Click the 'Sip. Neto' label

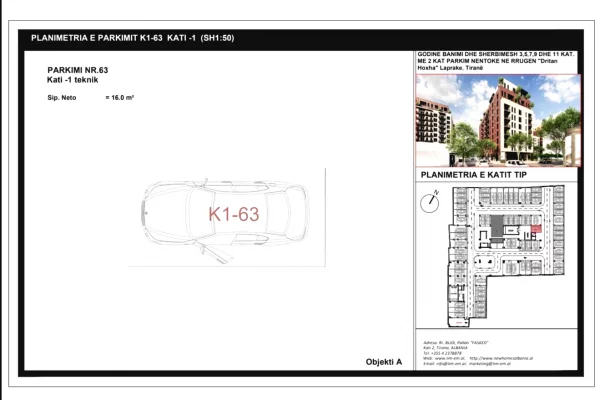(62, 99)
